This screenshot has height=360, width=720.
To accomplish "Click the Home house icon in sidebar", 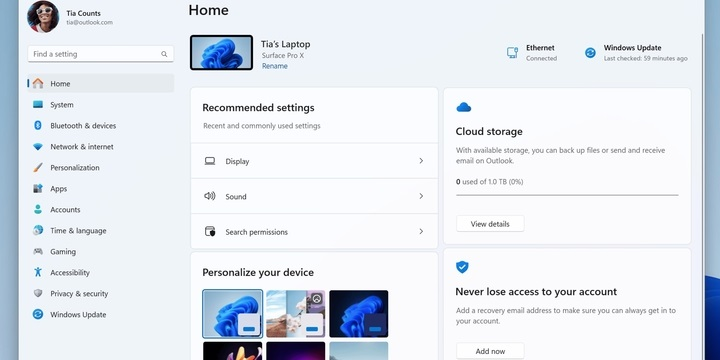I will click(38, 84).
